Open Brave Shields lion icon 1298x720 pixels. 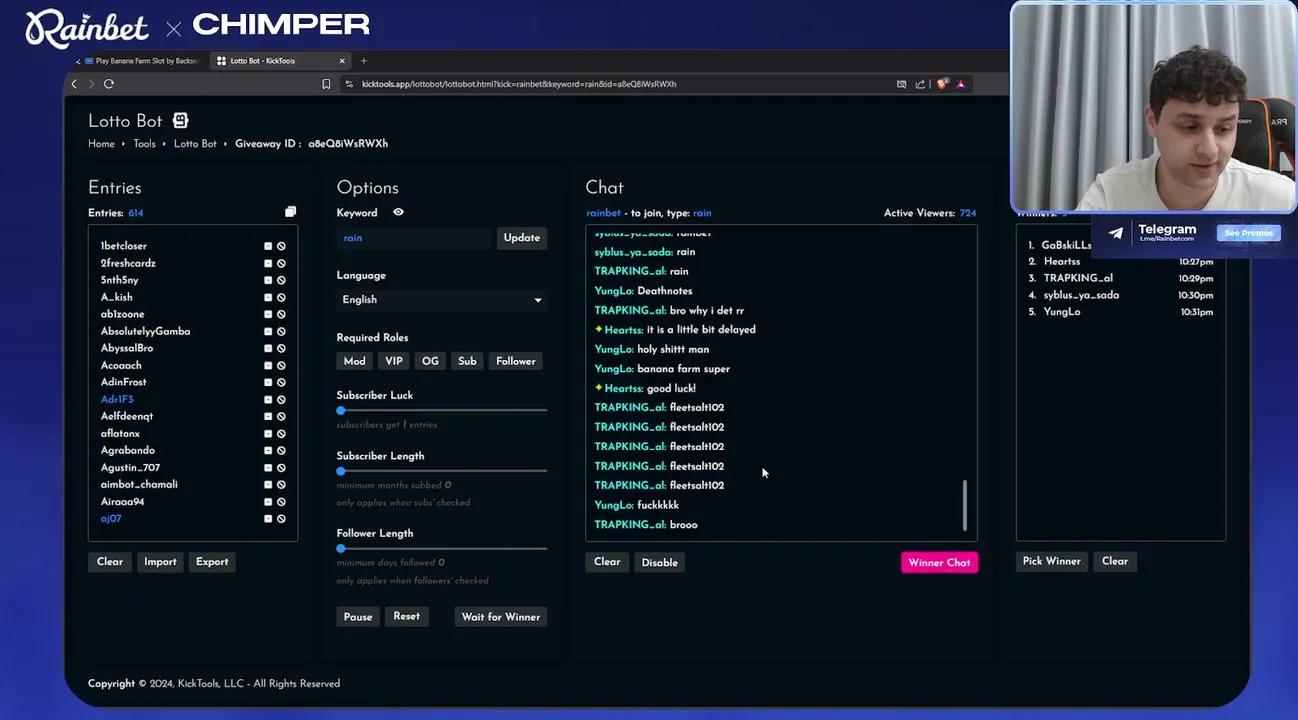[942, 84]
